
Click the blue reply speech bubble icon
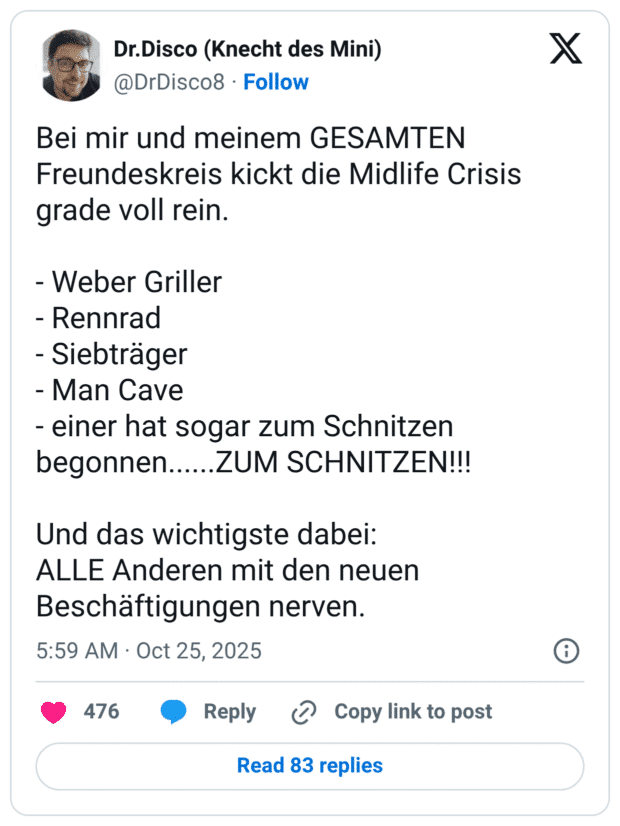pyautogui.click(x=174, y=712)
